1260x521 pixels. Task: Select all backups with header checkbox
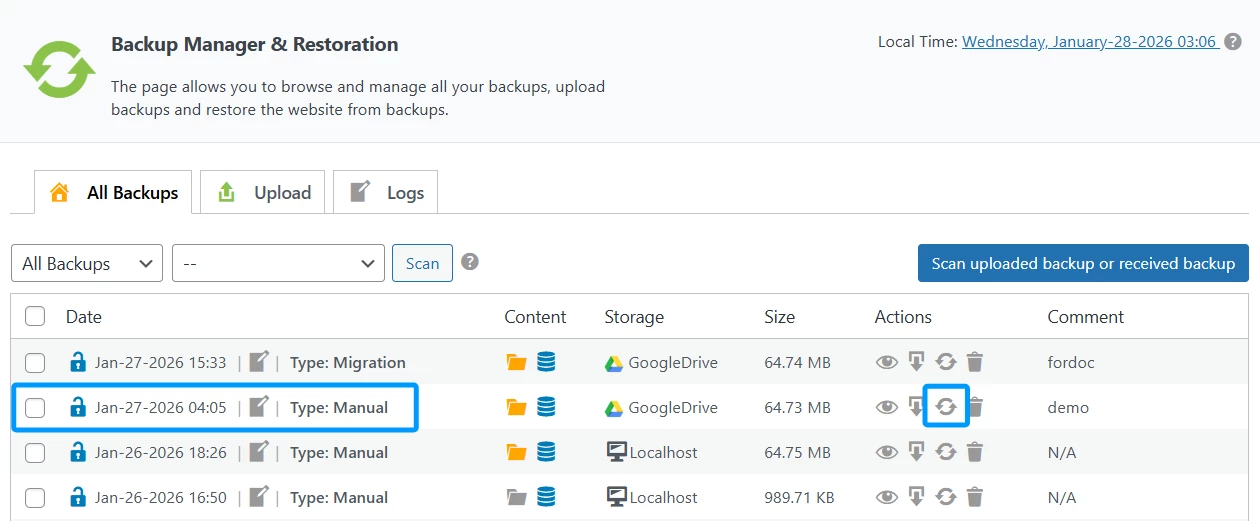pyautogui.click(x=35, y=316)
